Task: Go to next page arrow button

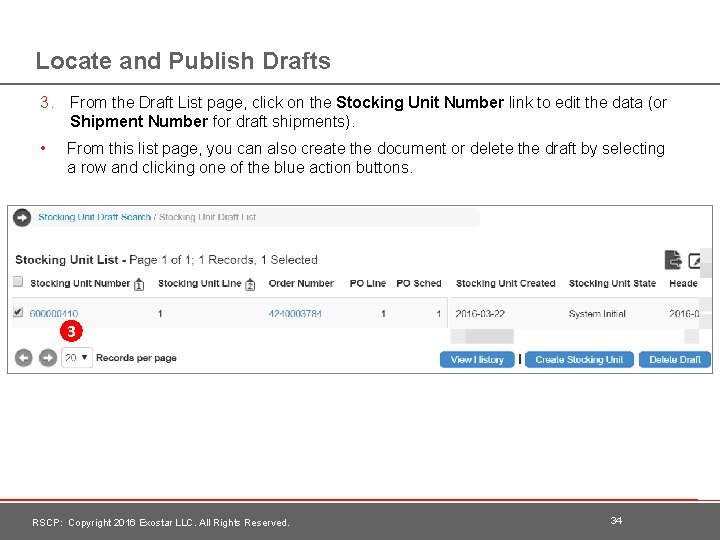Action: click(48, 358)
